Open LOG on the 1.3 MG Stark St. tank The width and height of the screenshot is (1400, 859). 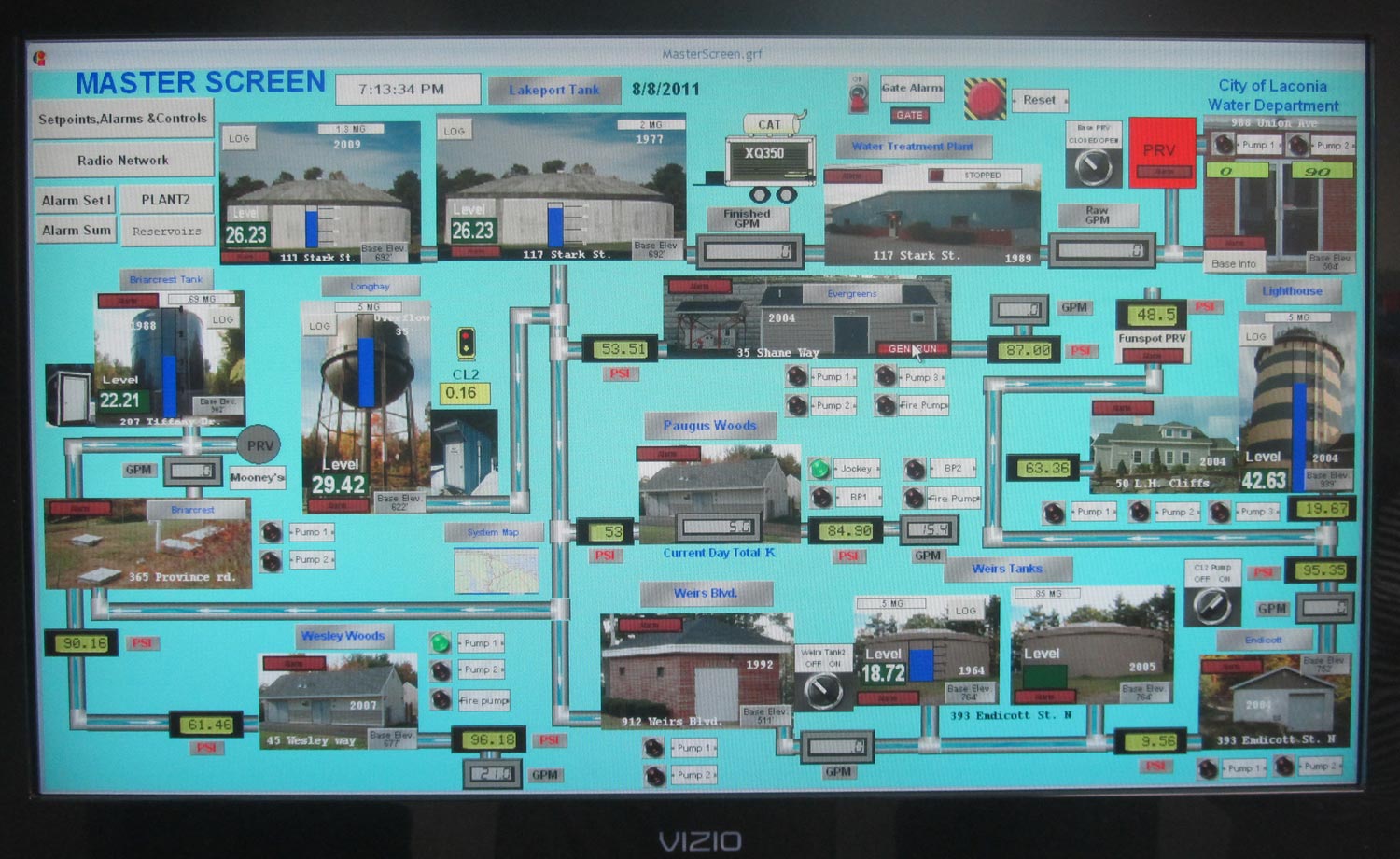point(239,138)
